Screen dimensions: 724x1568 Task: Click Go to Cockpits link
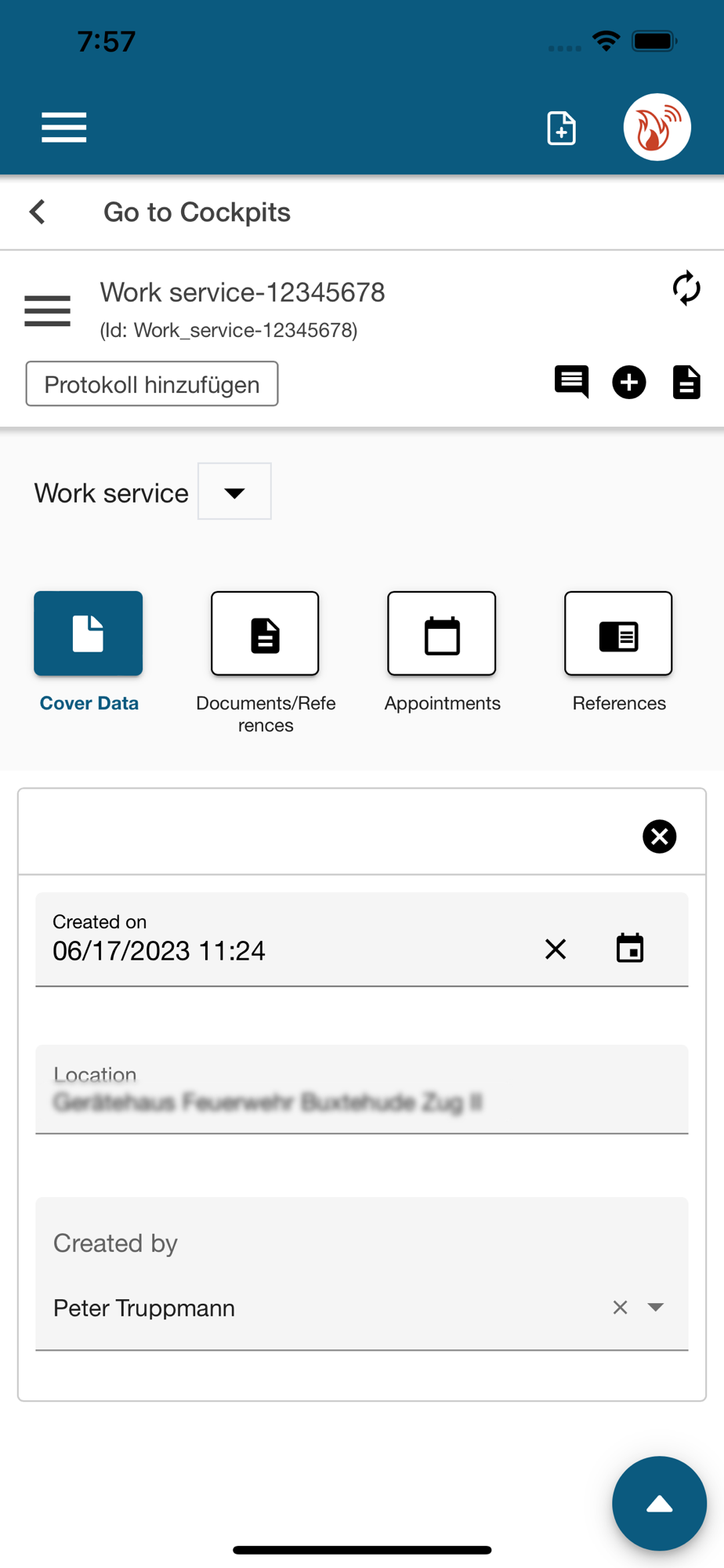coord(197,212)
